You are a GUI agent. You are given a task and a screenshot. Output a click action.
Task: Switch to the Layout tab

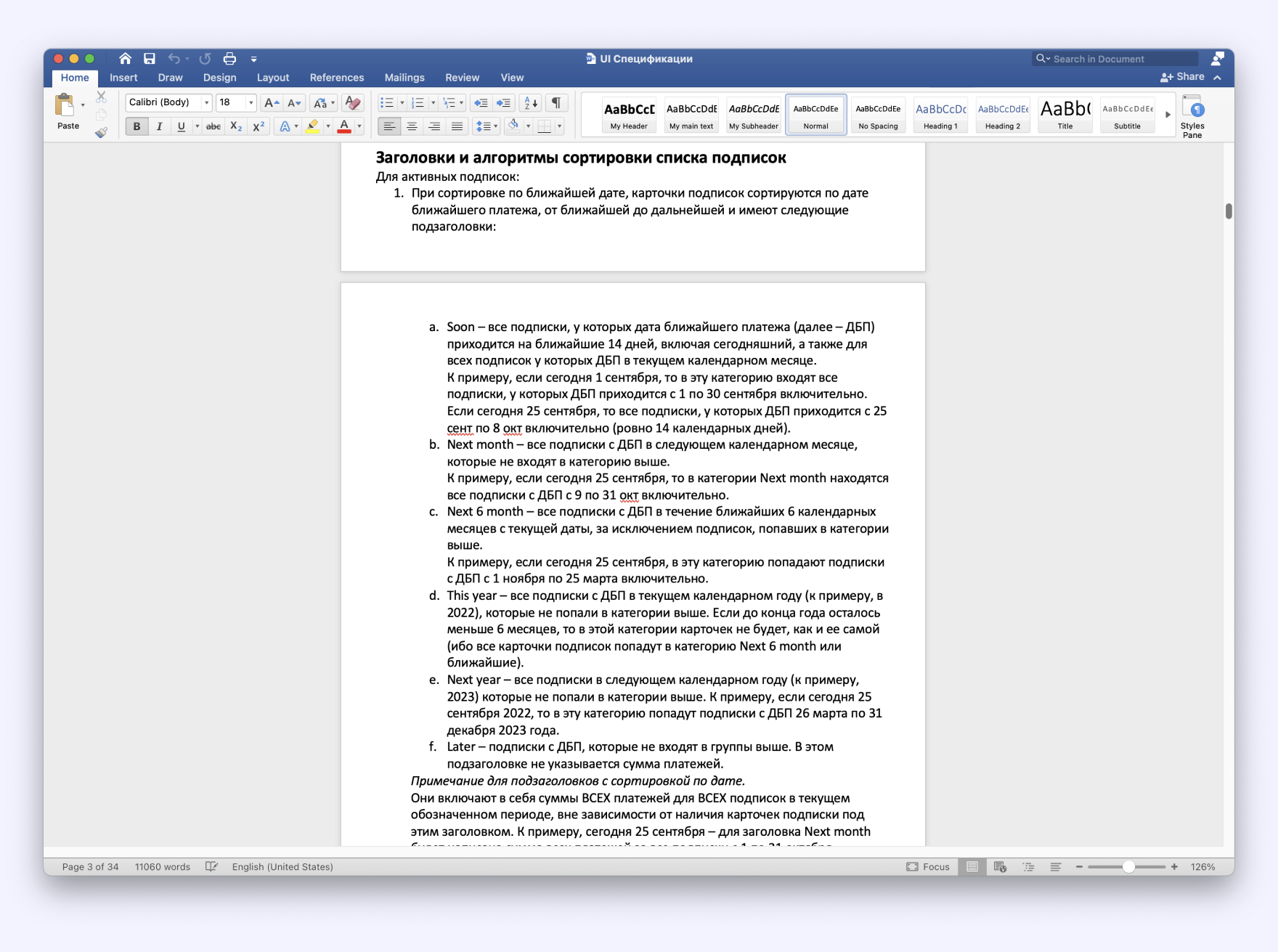pos(273,78)
